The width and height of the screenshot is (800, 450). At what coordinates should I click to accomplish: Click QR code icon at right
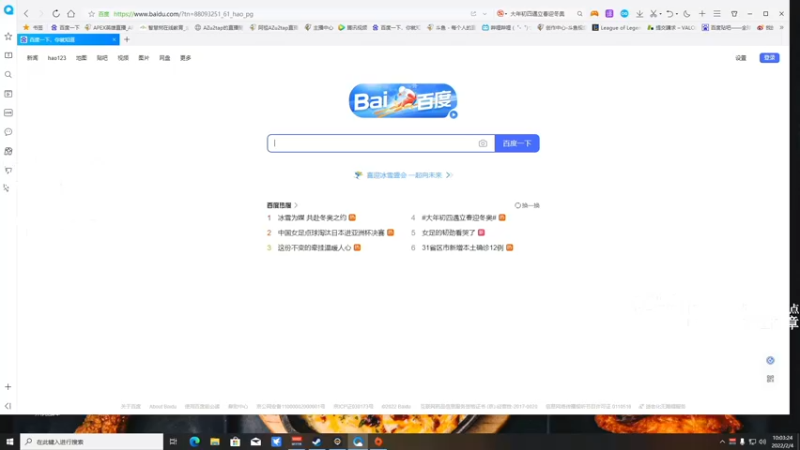coord(770,379)
